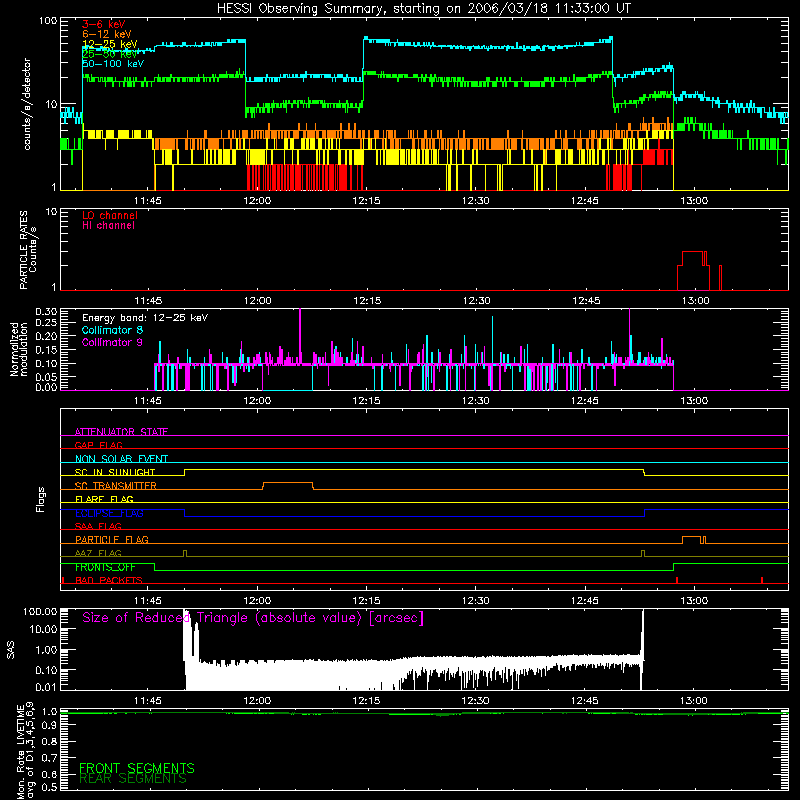Click the first AAZ_FLAG pulse near 11:50
The image size is (800, 800).
(x=185, y=554)
